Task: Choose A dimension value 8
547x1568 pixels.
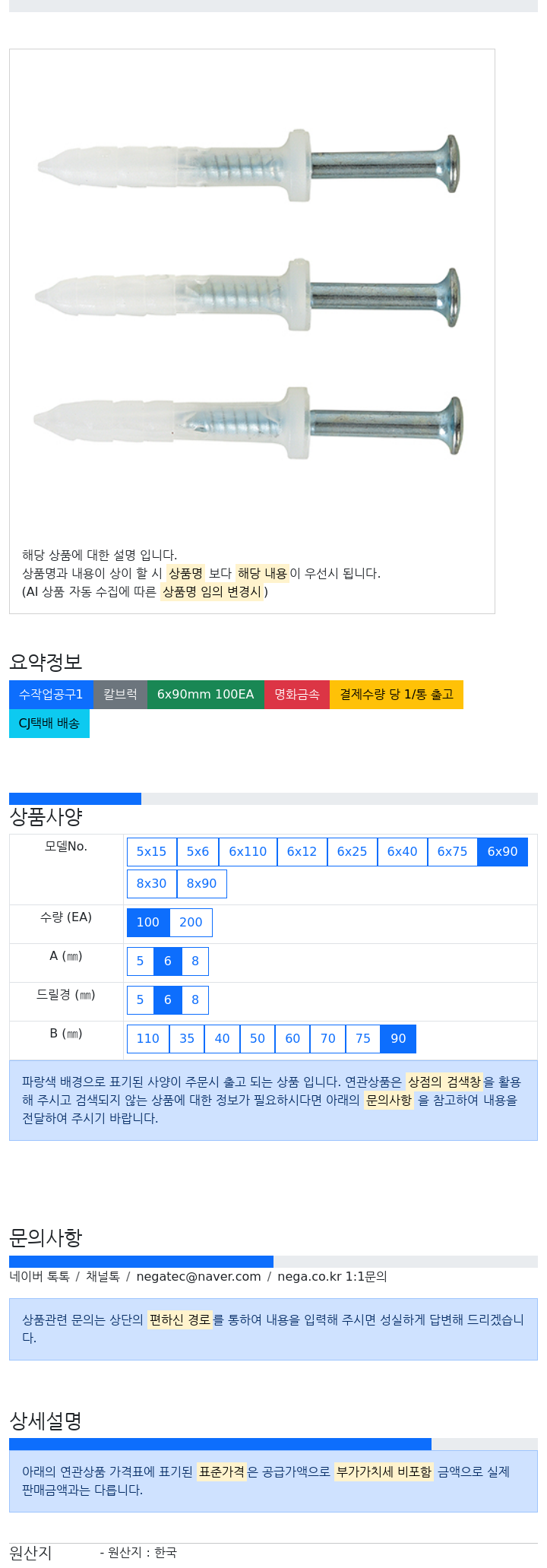Action: coord(195,961)
